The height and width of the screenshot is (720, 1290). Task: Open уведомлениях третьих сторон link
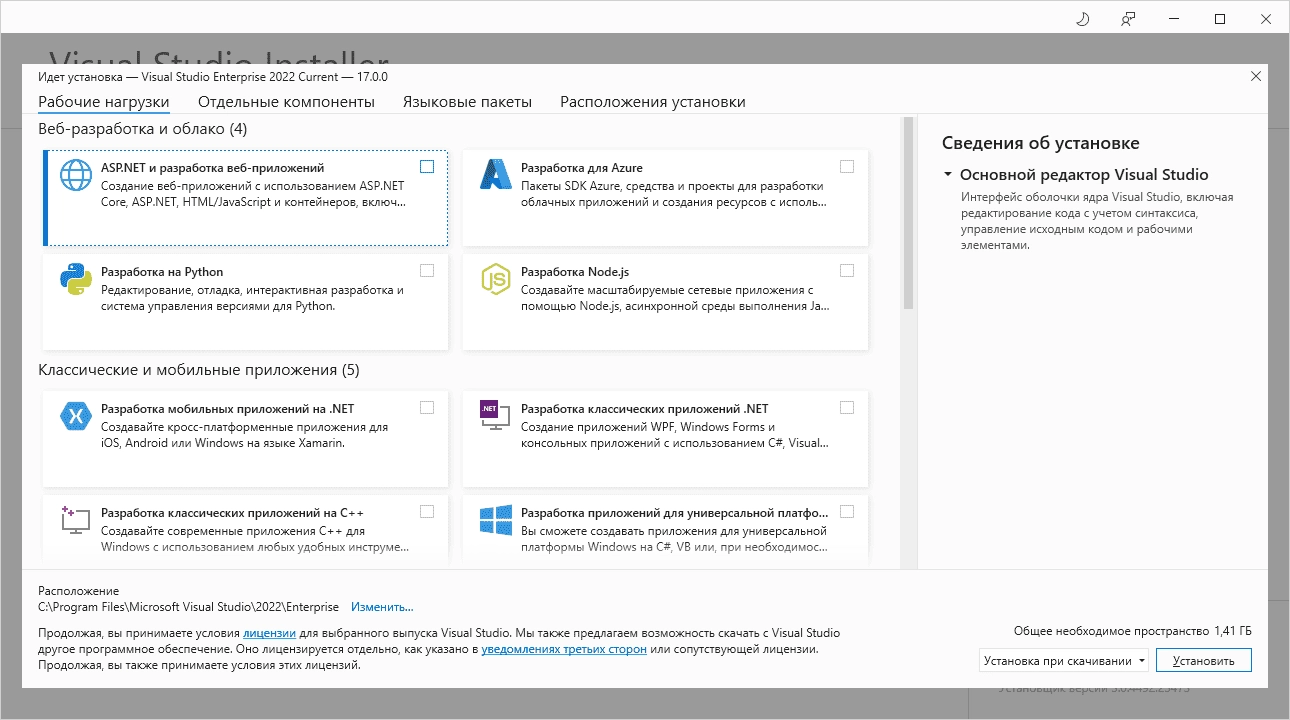tap(564, 649)
